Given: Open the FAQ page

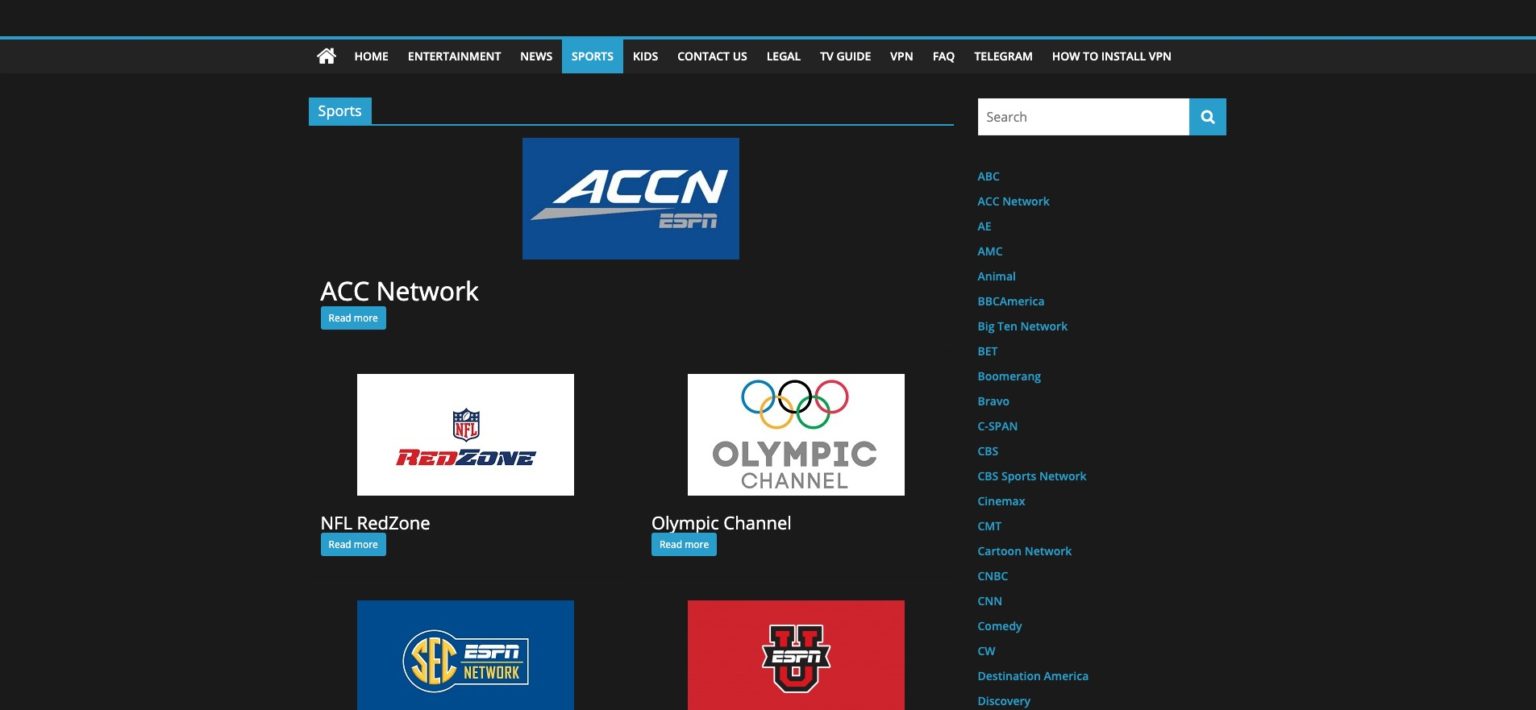Looking at the screenshot, I should 943,56.
